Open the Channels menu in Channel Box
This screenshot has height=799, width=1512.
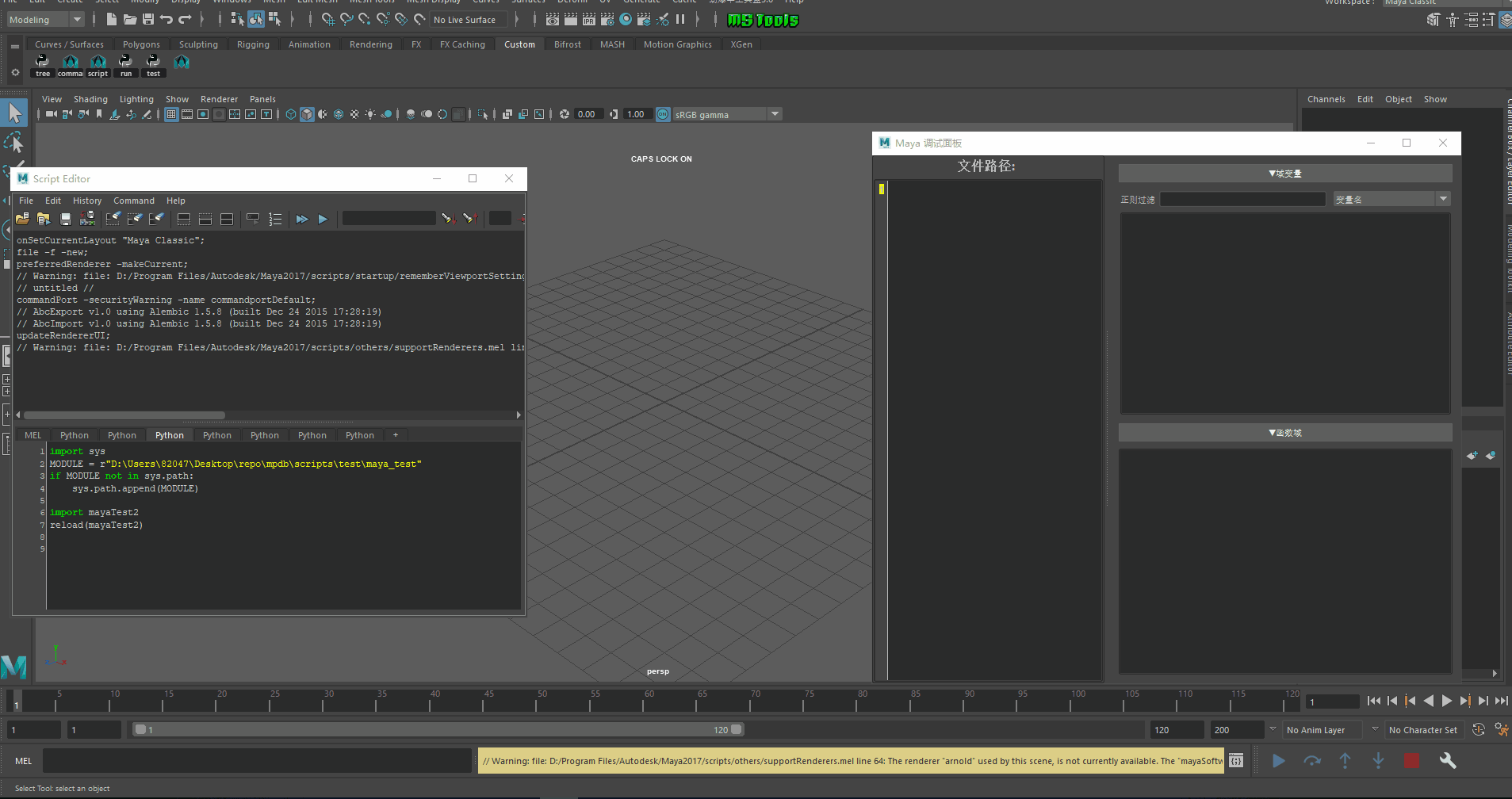tap(1326, 99)
